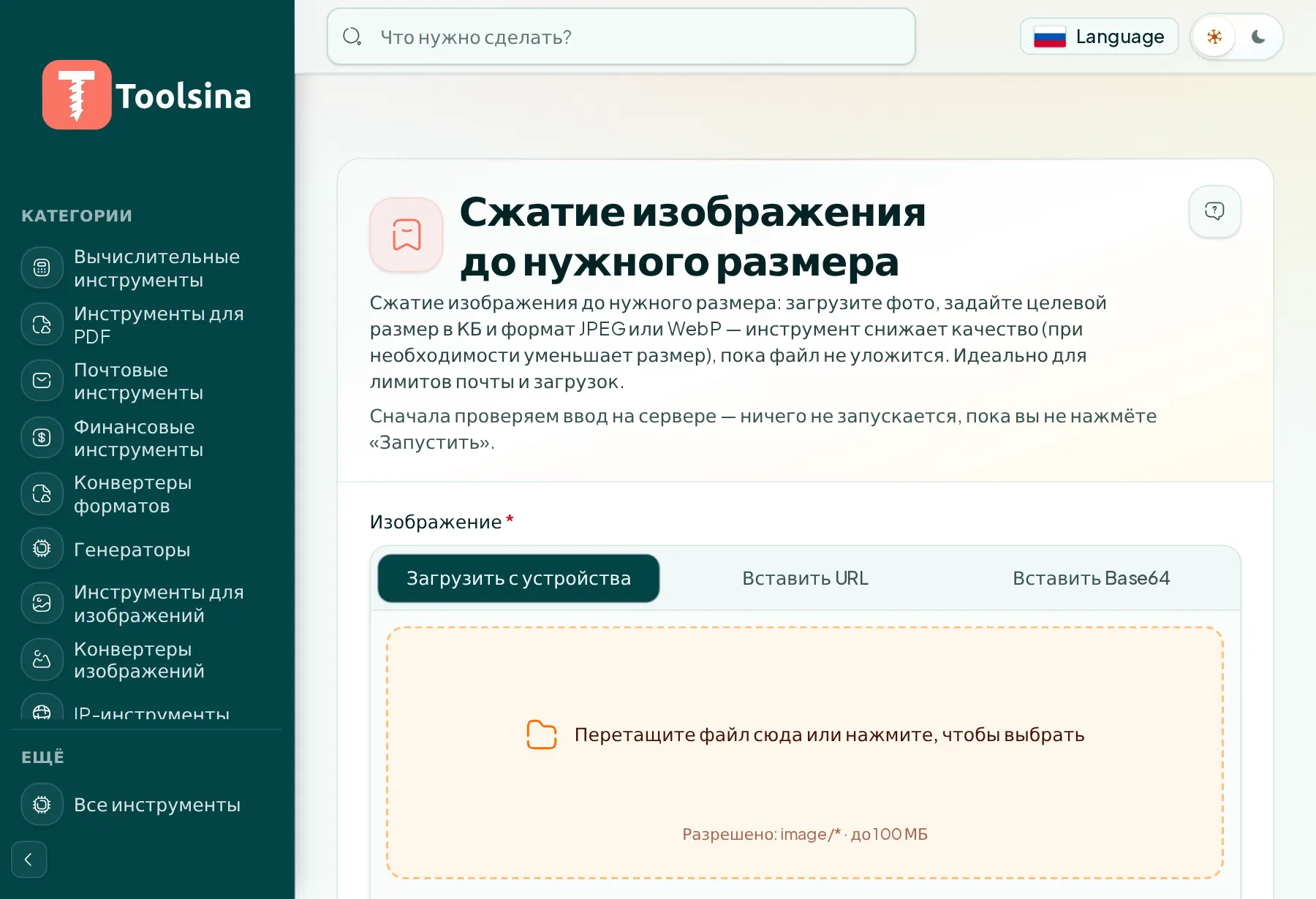Open Почтовые инструменты category
1316x899 pixels.
(x=147, y=381)
